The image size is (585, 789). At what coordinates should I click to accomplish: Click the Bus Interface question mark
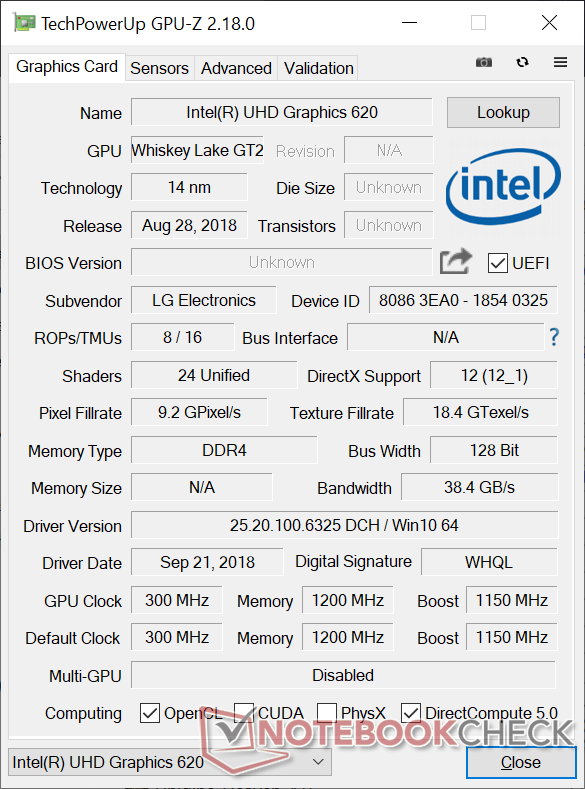(x=554, y=337)
